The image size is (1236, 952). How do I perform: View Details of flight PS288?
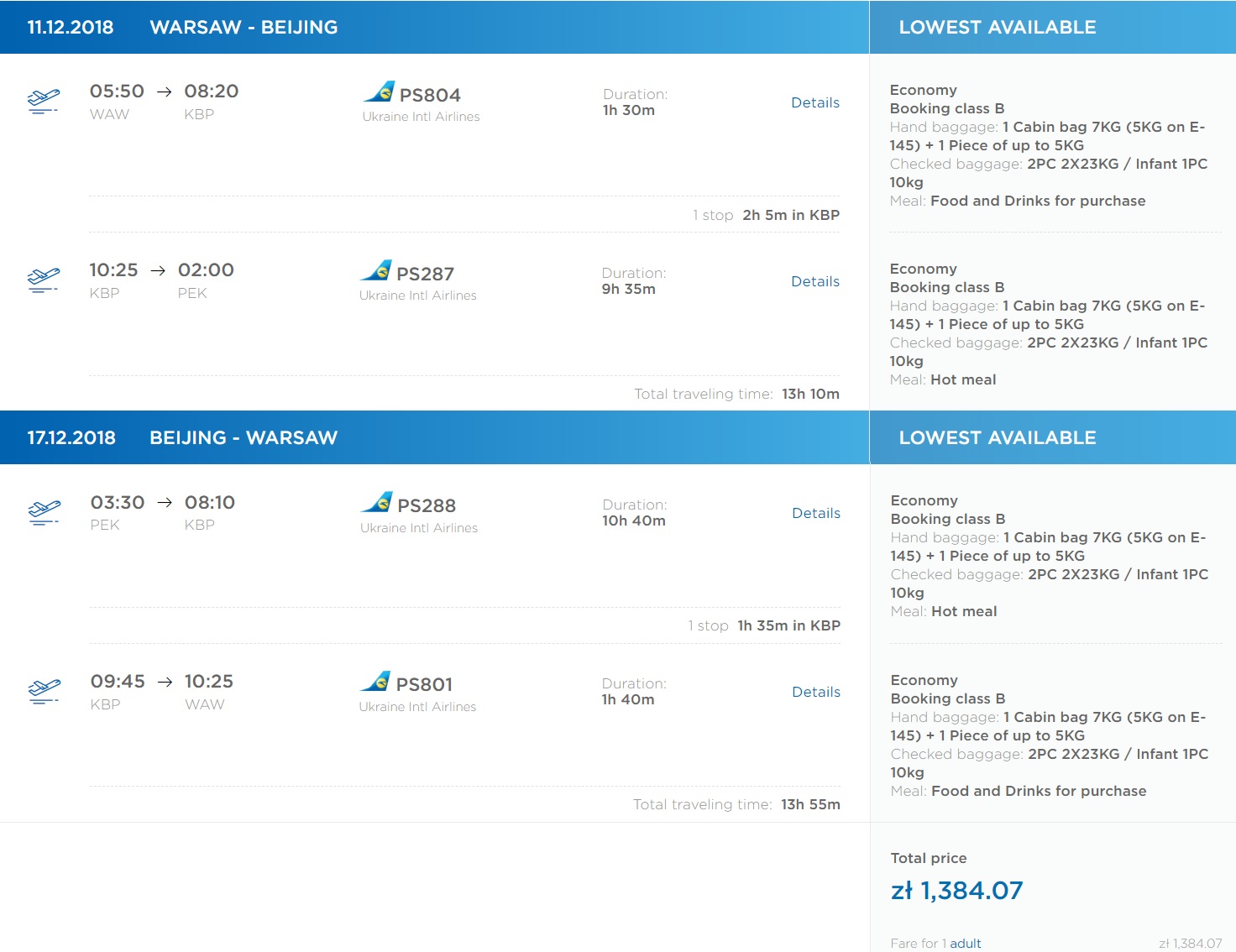coord(816,513)
